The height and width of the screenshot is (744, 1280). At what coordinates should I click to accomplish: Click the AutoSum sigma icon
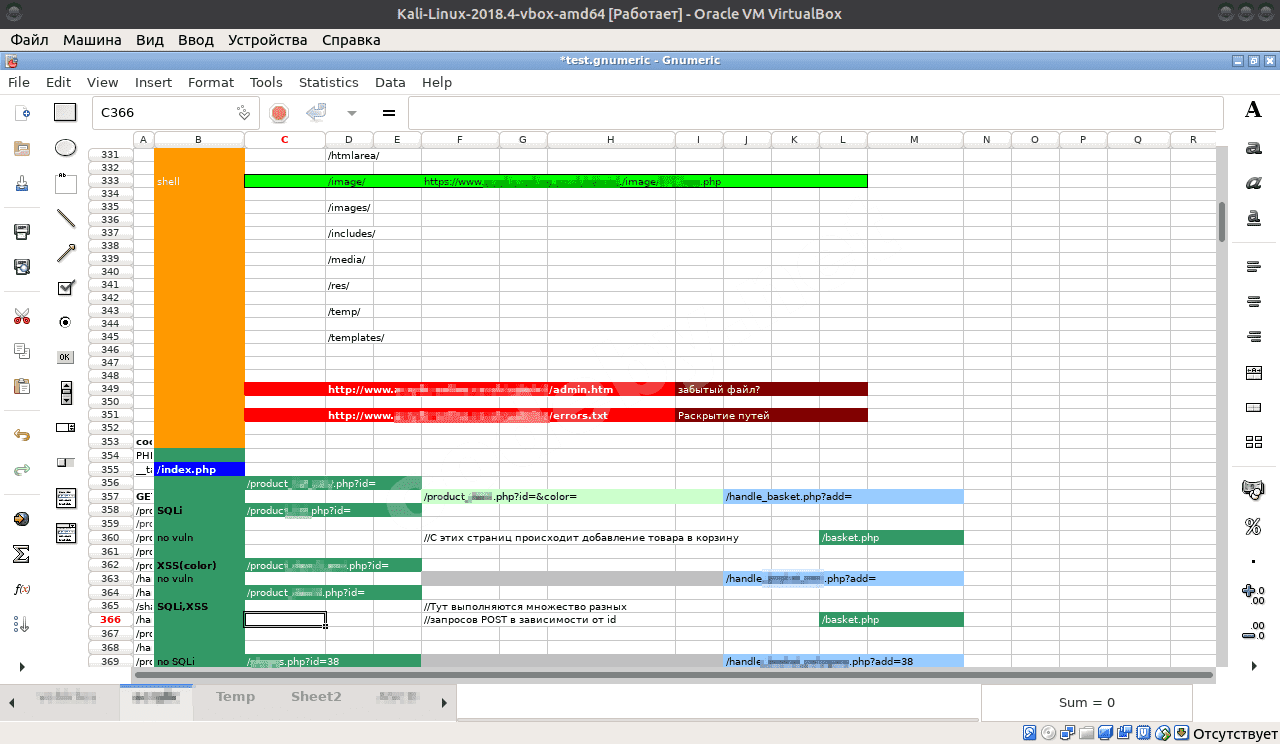[21, 554]
